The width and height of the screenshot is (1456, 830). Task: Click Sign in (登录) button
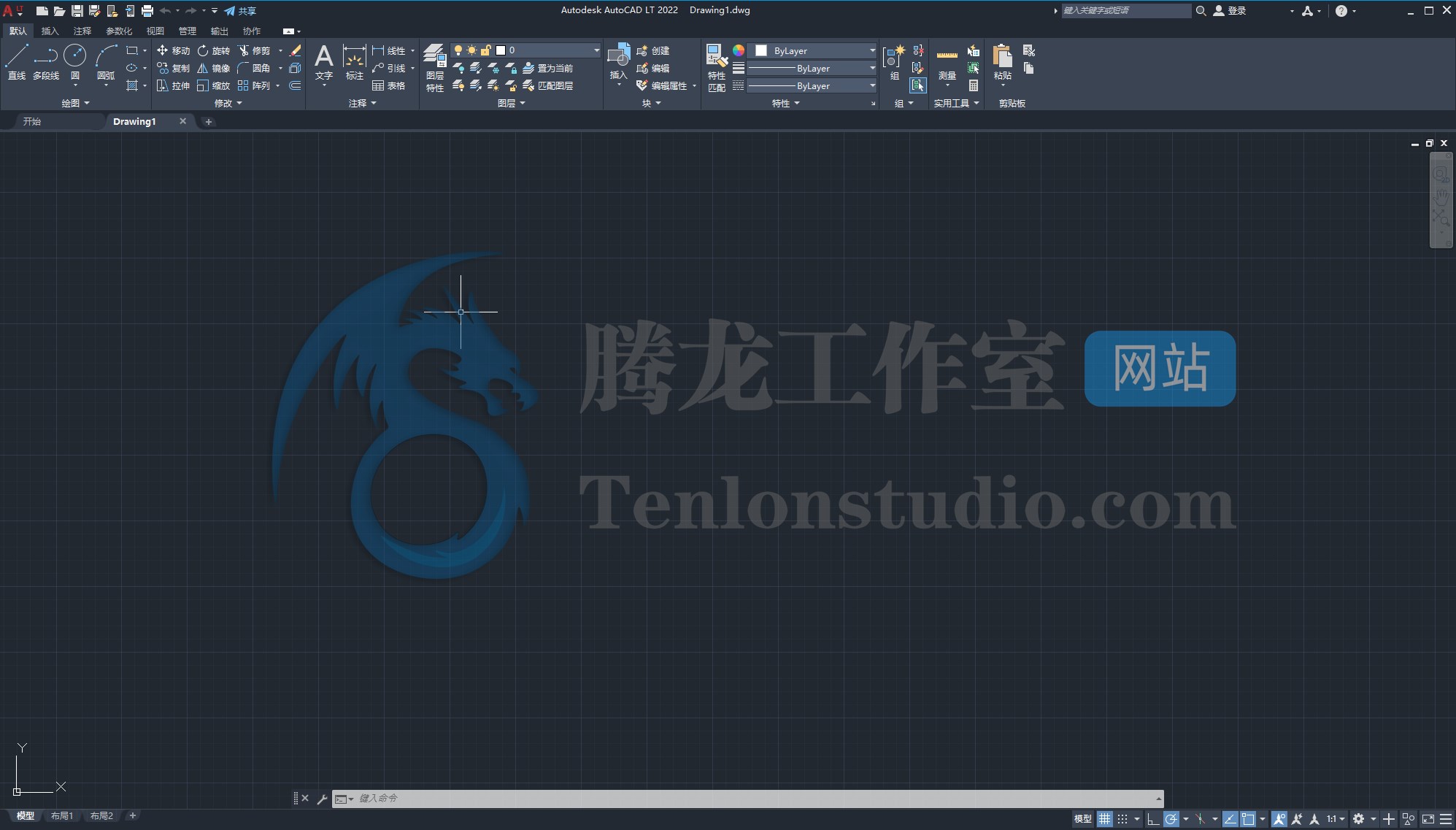coord(1230,11)
